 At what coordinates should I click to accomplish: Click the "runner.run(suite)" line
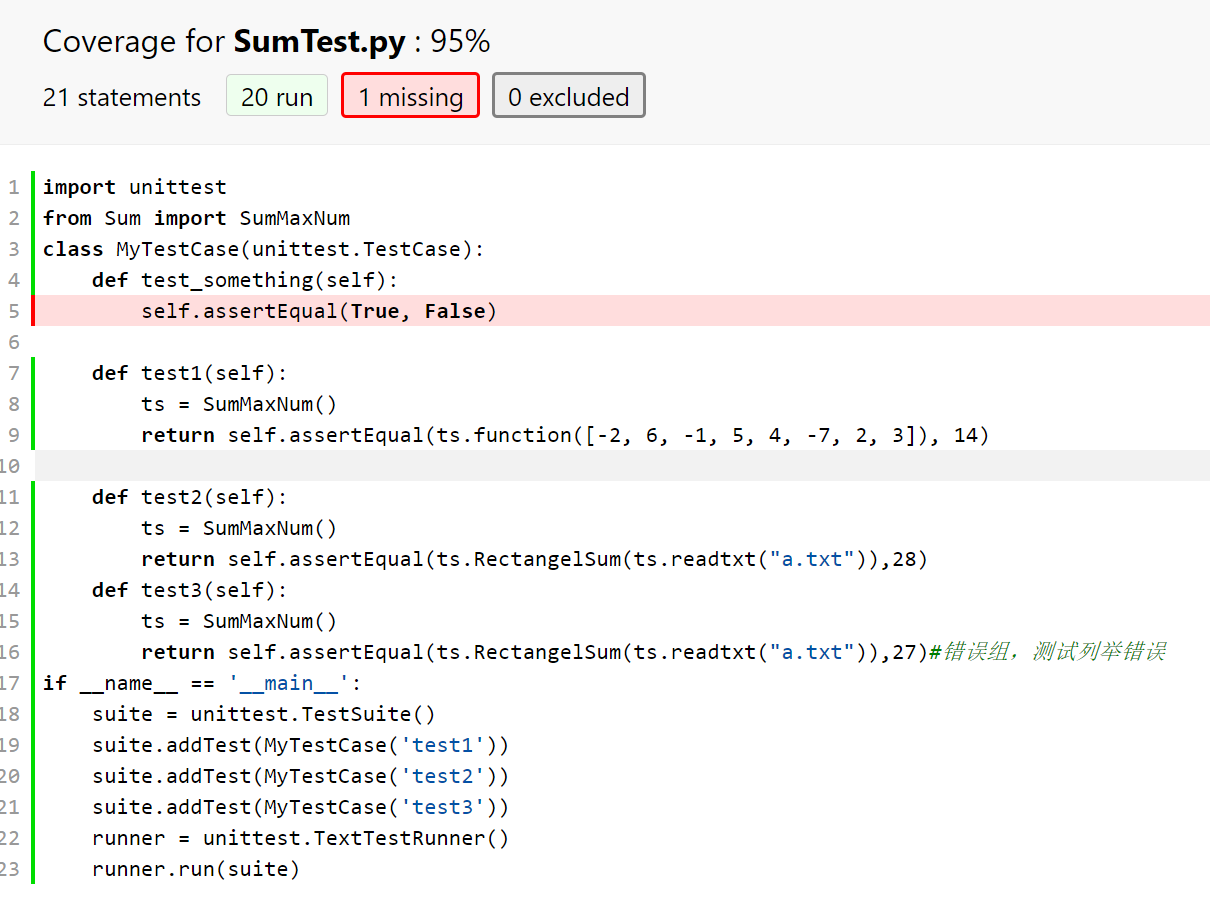pyautogui.click(x=196, y=869)
